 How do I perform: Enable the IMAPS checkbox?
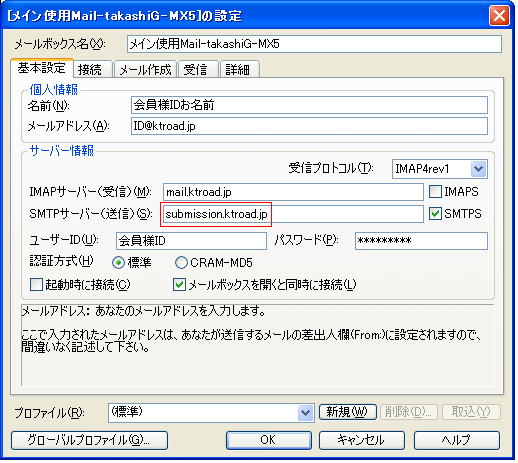pyautogui.click(x=435, y=192)
